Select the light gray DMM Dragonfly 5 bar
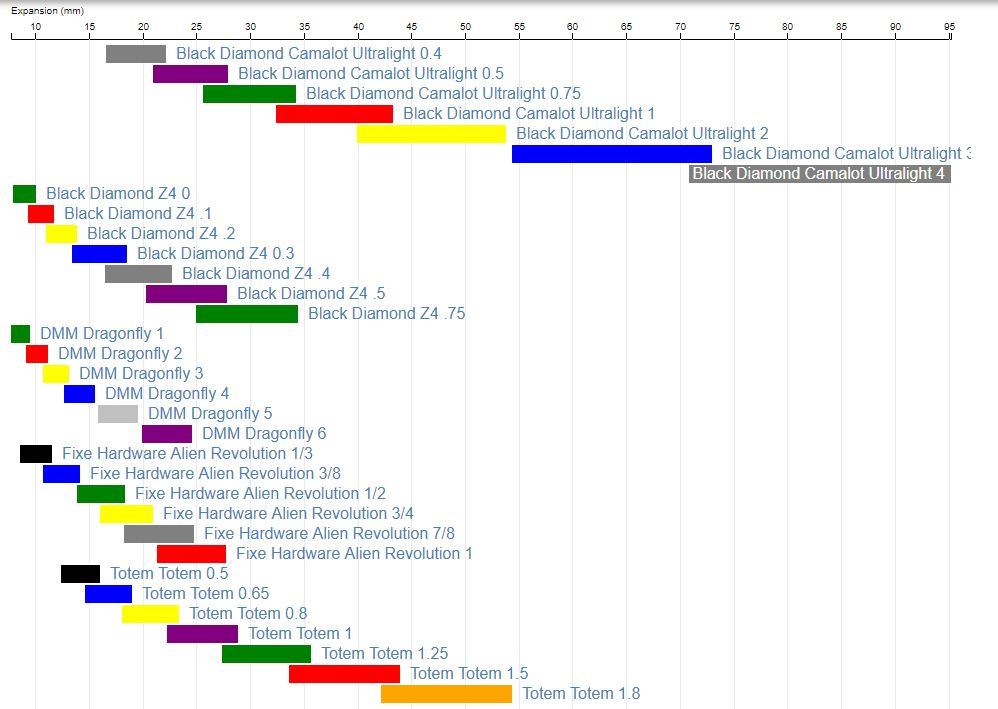Screen dimensions: 998x709 [x=118, y=414]
